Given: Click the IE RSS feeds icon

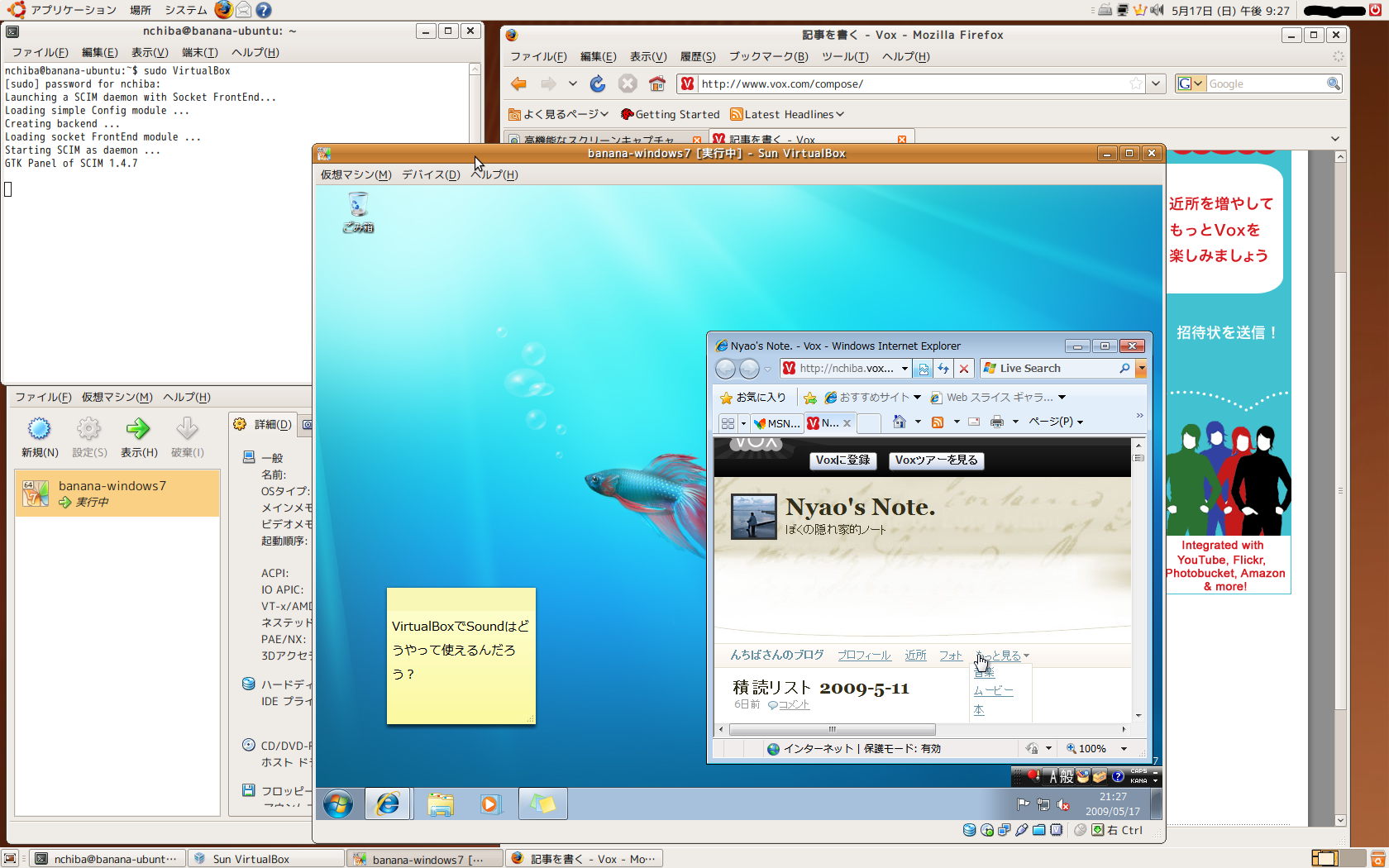Looking at the screenshot, I should pos(938,422).
